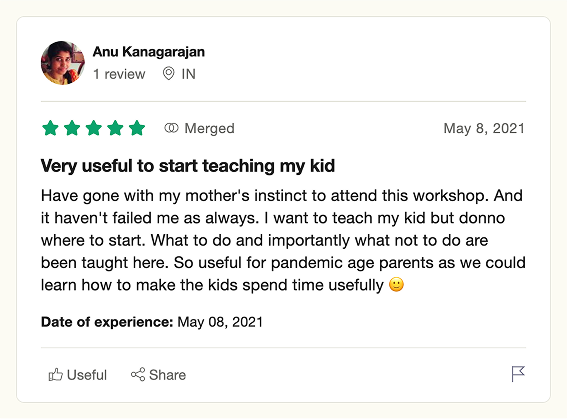Viewport: 567px width, 419px height.
Task: Share this review
Action: point(158,375)
